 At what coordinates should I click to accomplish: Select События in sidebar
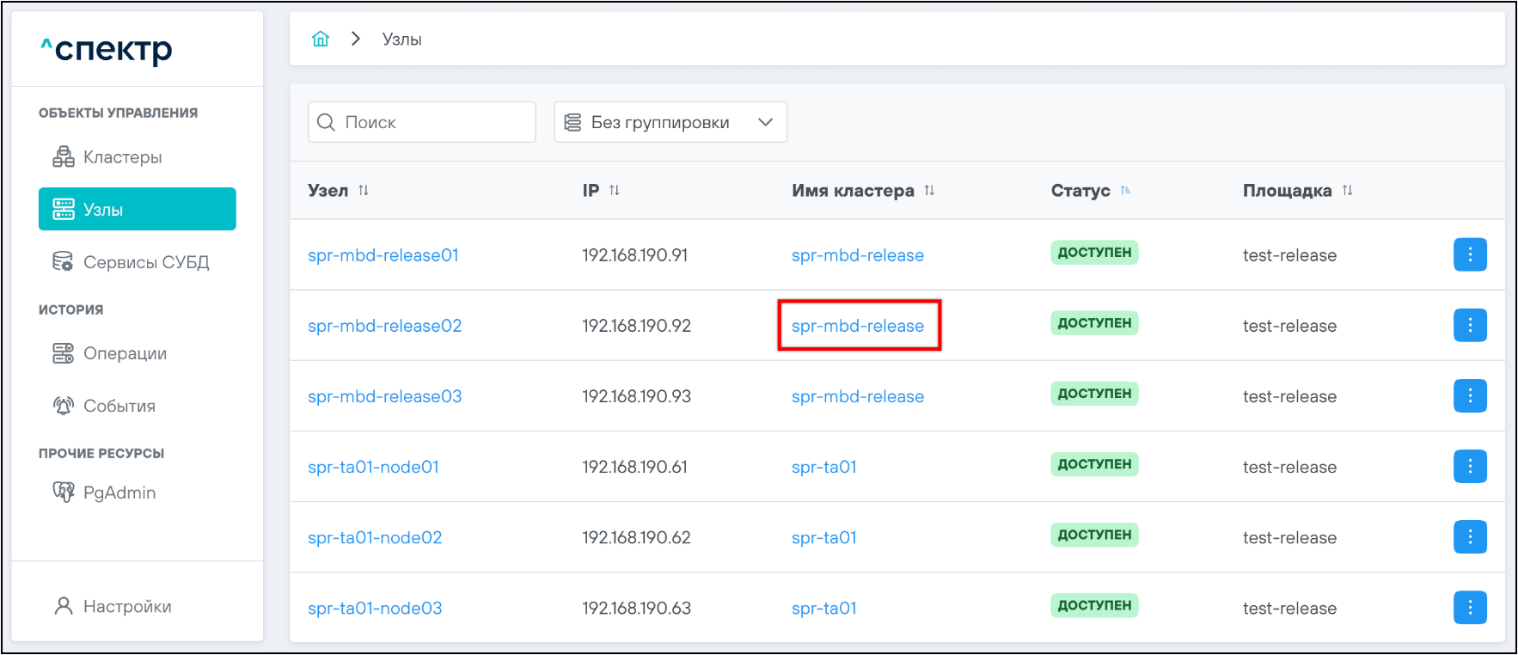[119, 406]
